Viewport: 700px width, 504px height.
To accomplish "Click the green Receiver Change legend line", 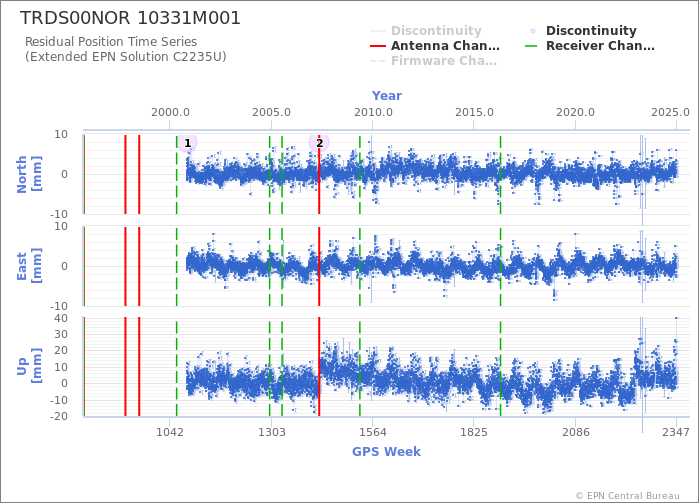I will (531, 46).
